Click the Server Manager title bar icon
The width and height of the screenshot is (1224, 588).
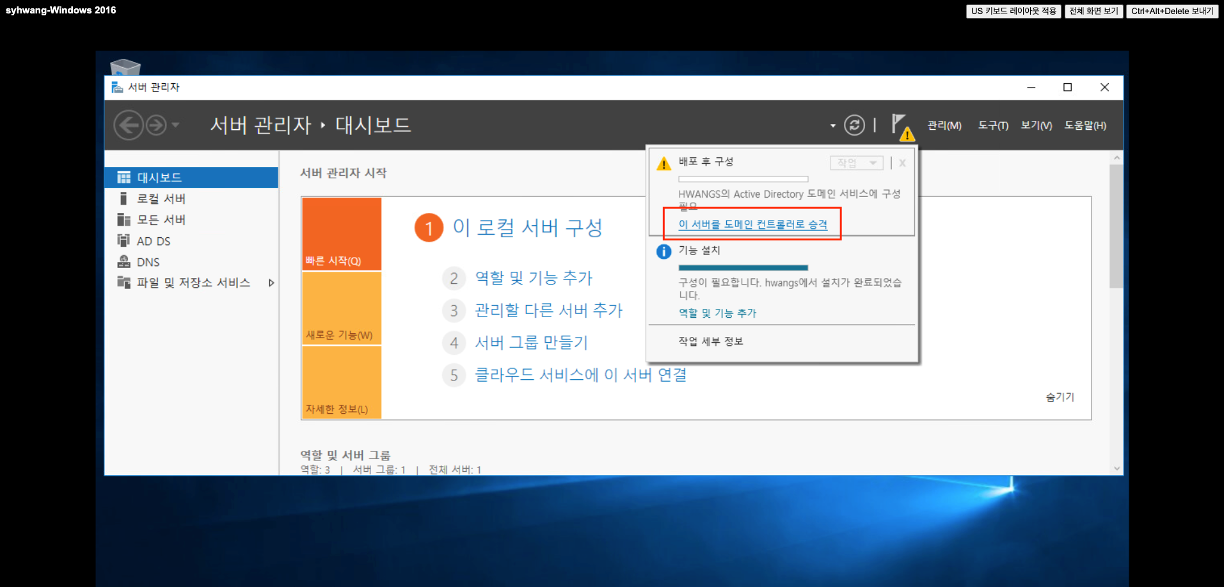tap(117, 87)
